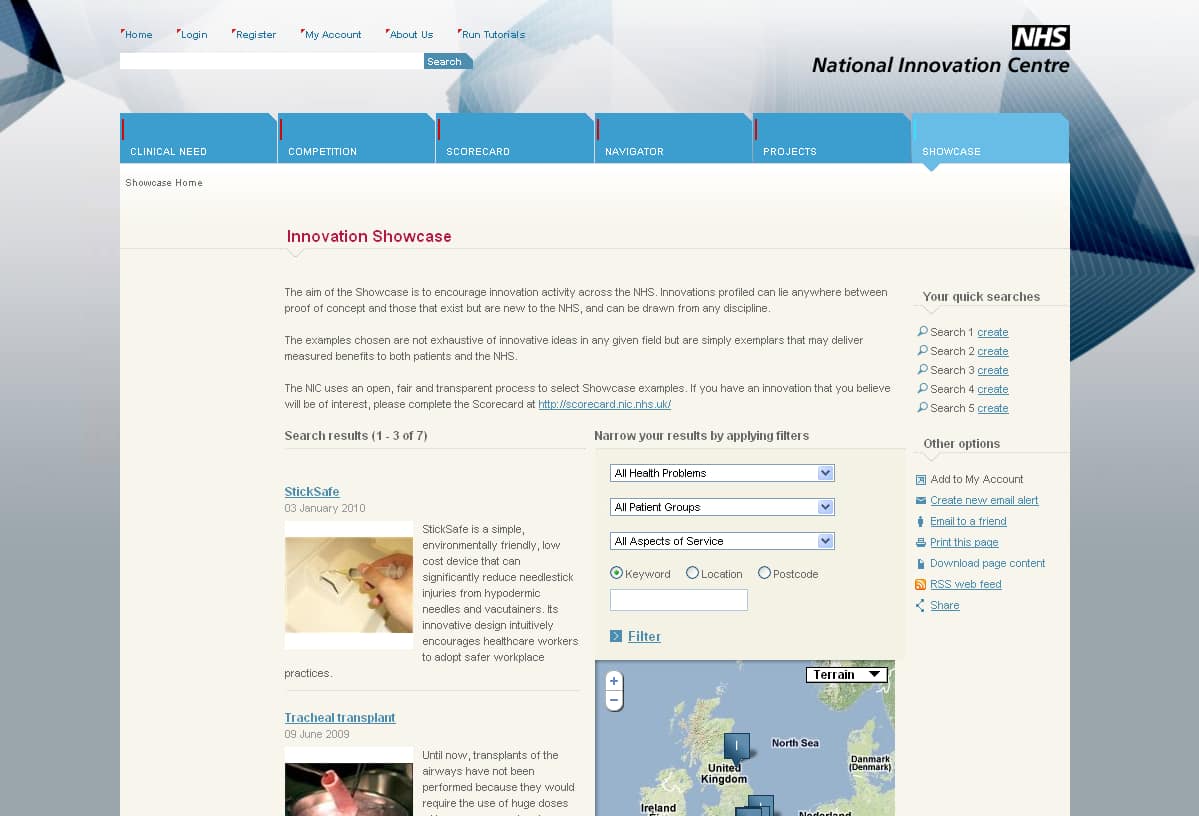Open the Terrain map type dropdown

[846, 675]
